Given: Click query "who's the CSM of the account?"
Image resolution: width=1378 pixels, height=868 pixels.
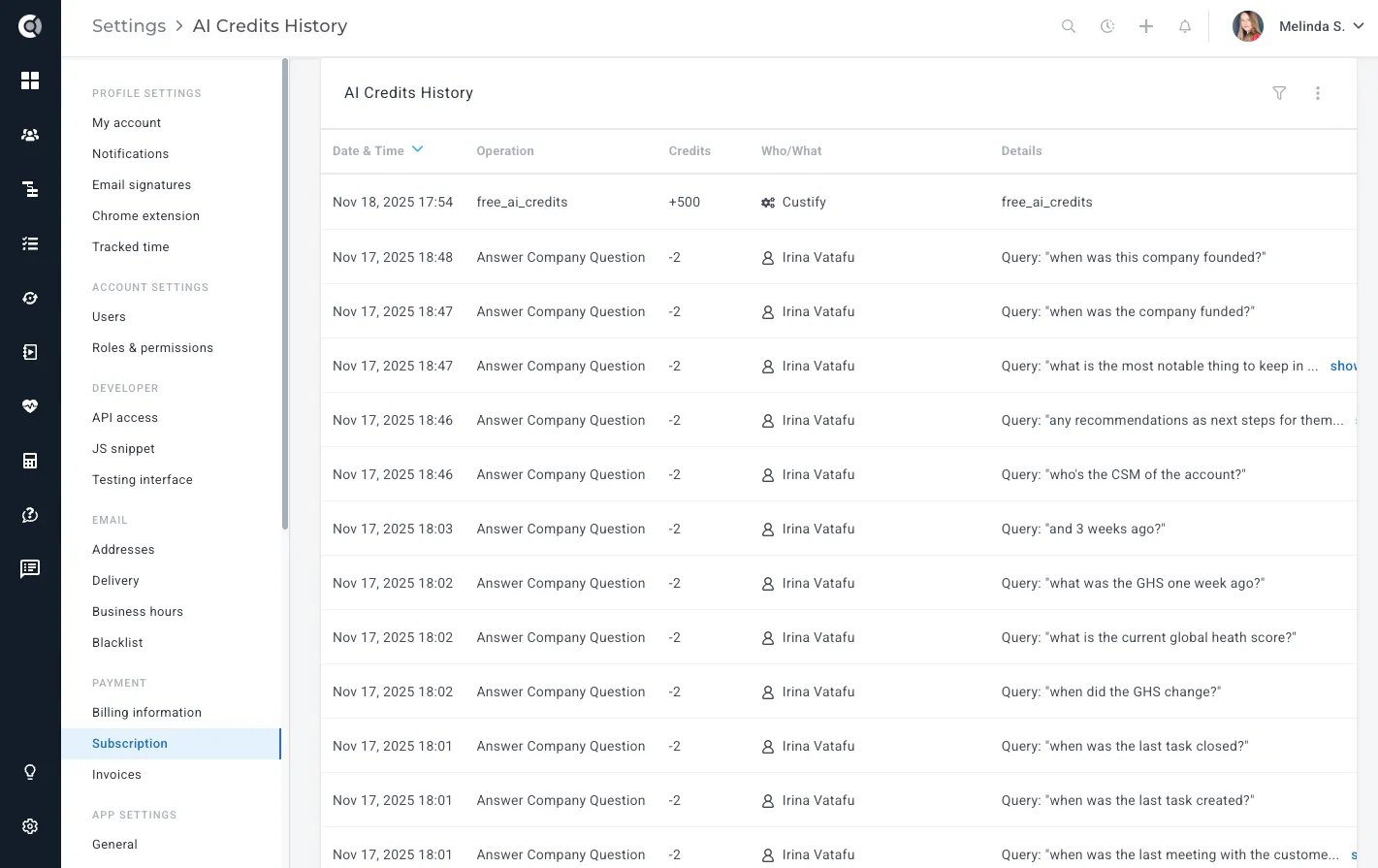Looking at the screenshot, I should pyautogui.click(x=1124, y=474).
